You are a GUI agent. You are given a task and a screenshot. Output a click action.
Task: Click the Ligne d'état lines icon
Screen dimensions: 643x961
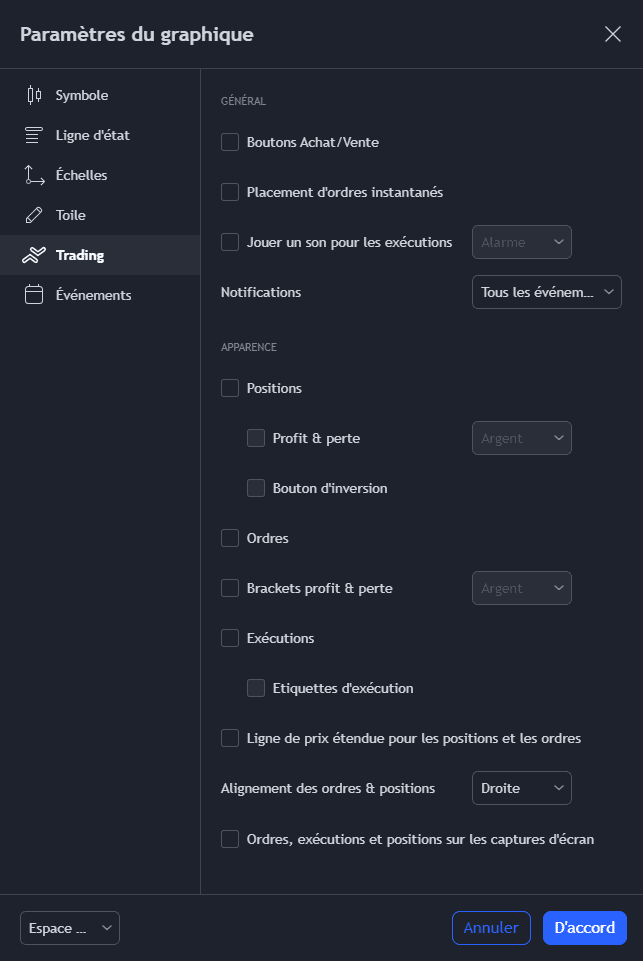pos(34,135)
